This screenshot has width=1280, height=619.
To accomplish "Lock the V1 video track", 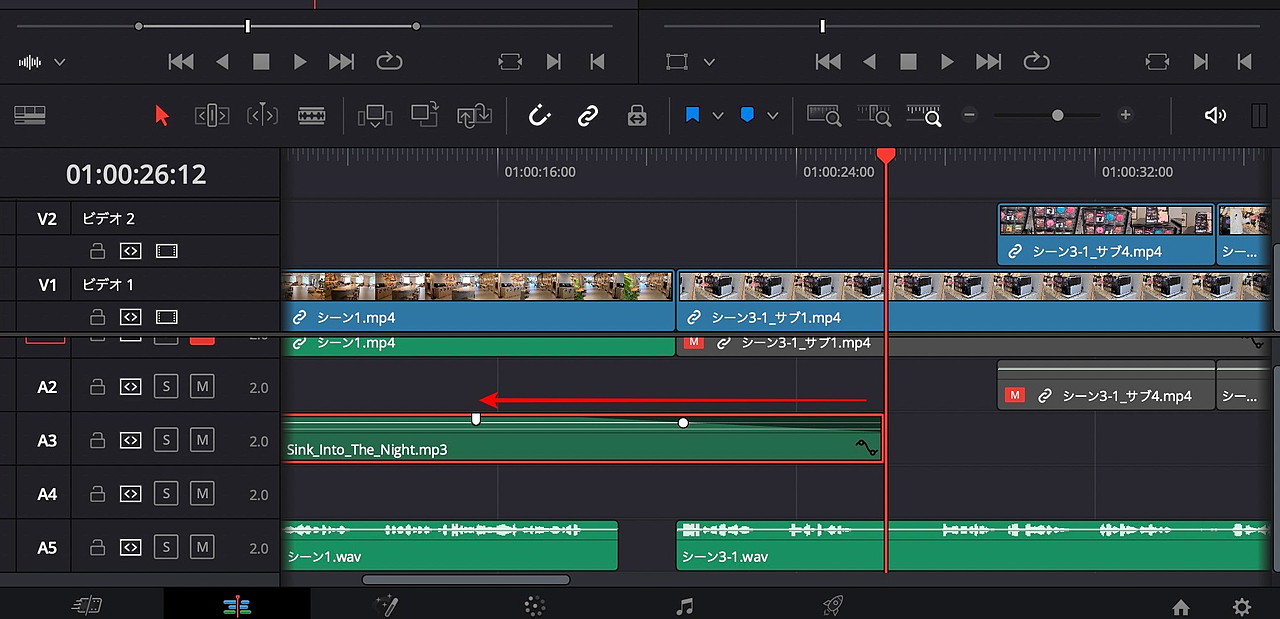I will point(97,317).
